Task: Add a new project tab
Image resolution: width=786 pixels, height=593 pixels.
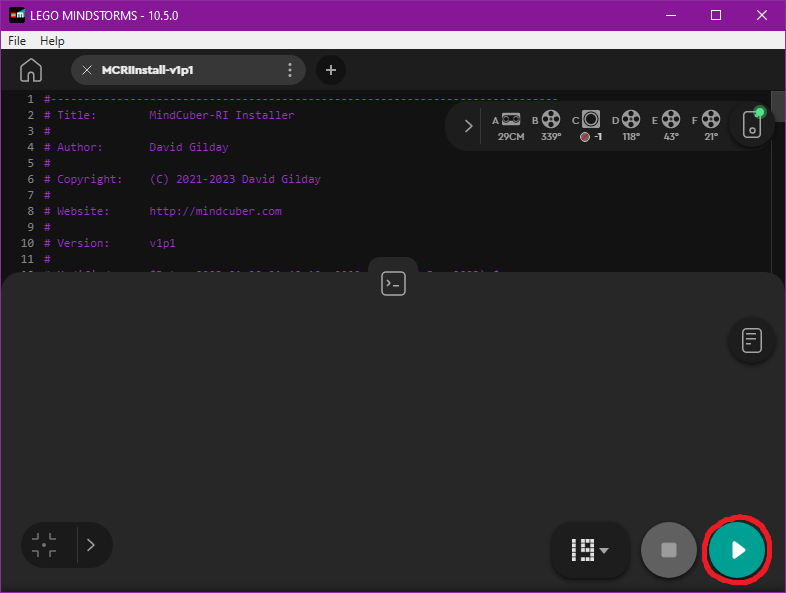Action: point(331,70)
